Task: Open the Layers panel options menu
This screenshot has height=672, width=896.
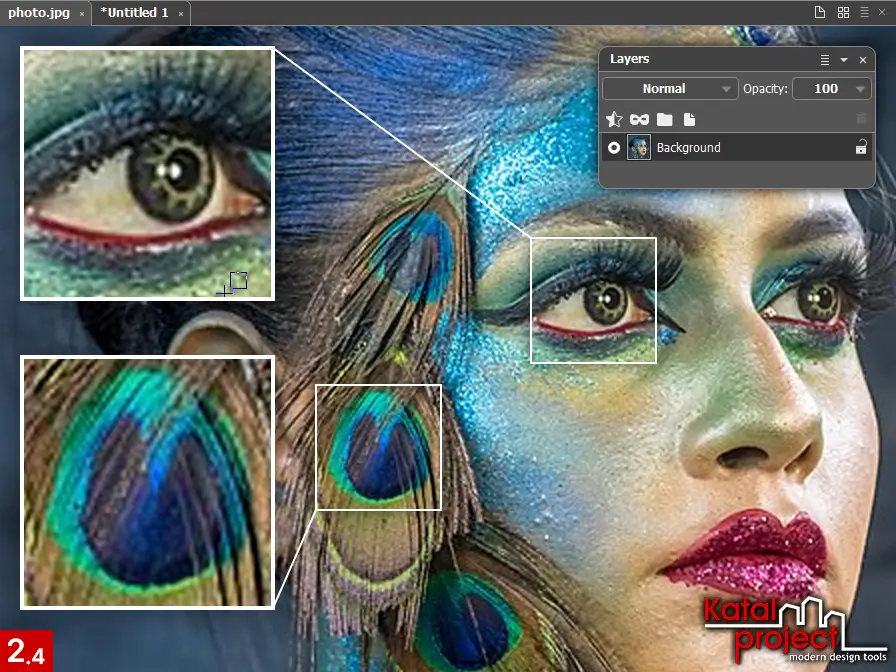Action: point(825,60)
